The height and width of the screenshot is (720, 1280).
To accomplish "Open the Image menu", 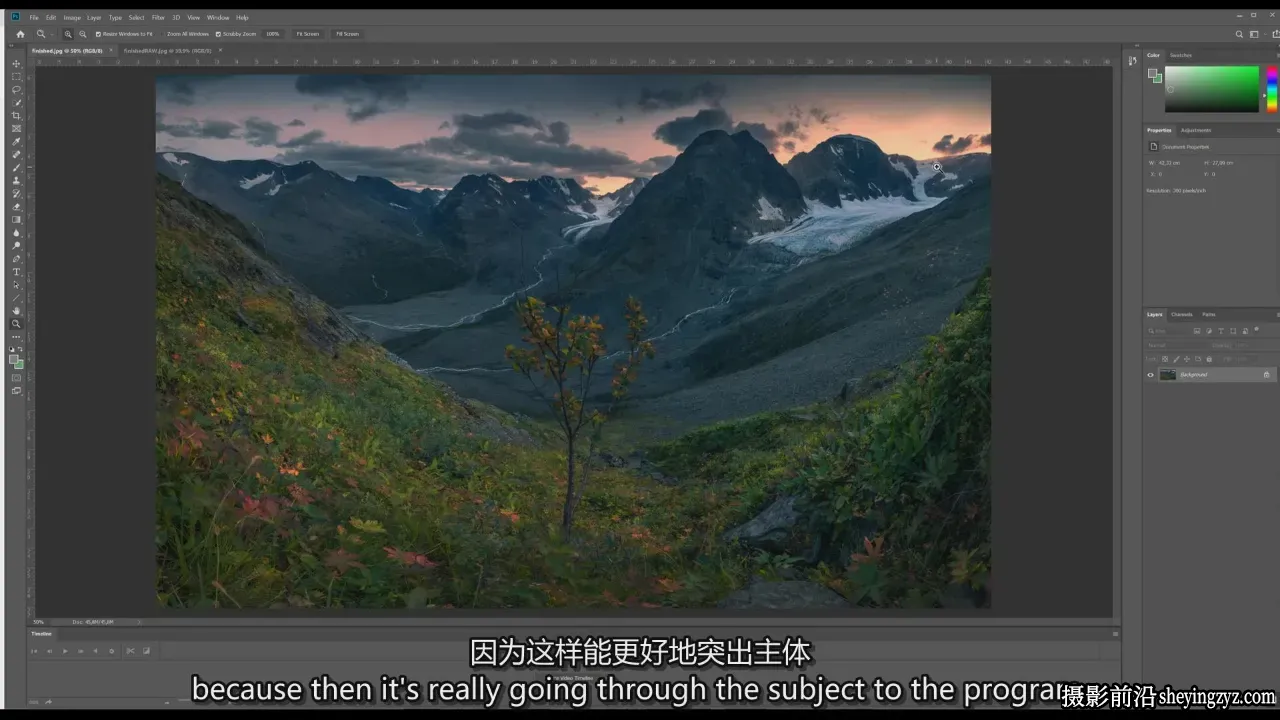I will click(72, 17).
